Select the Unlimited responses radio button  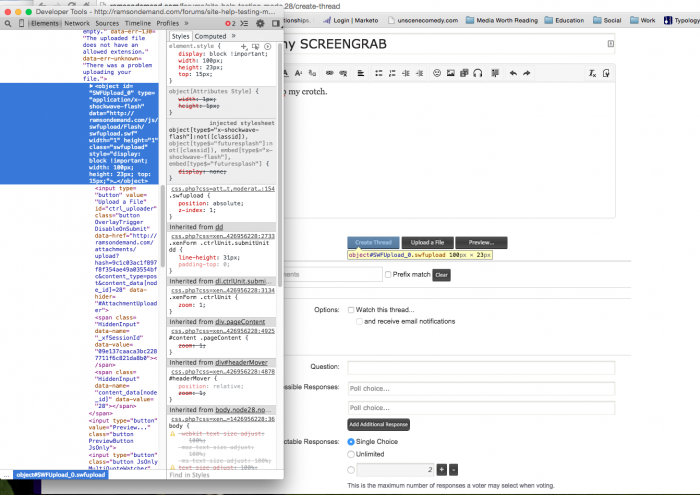click(x=351, y=454)
